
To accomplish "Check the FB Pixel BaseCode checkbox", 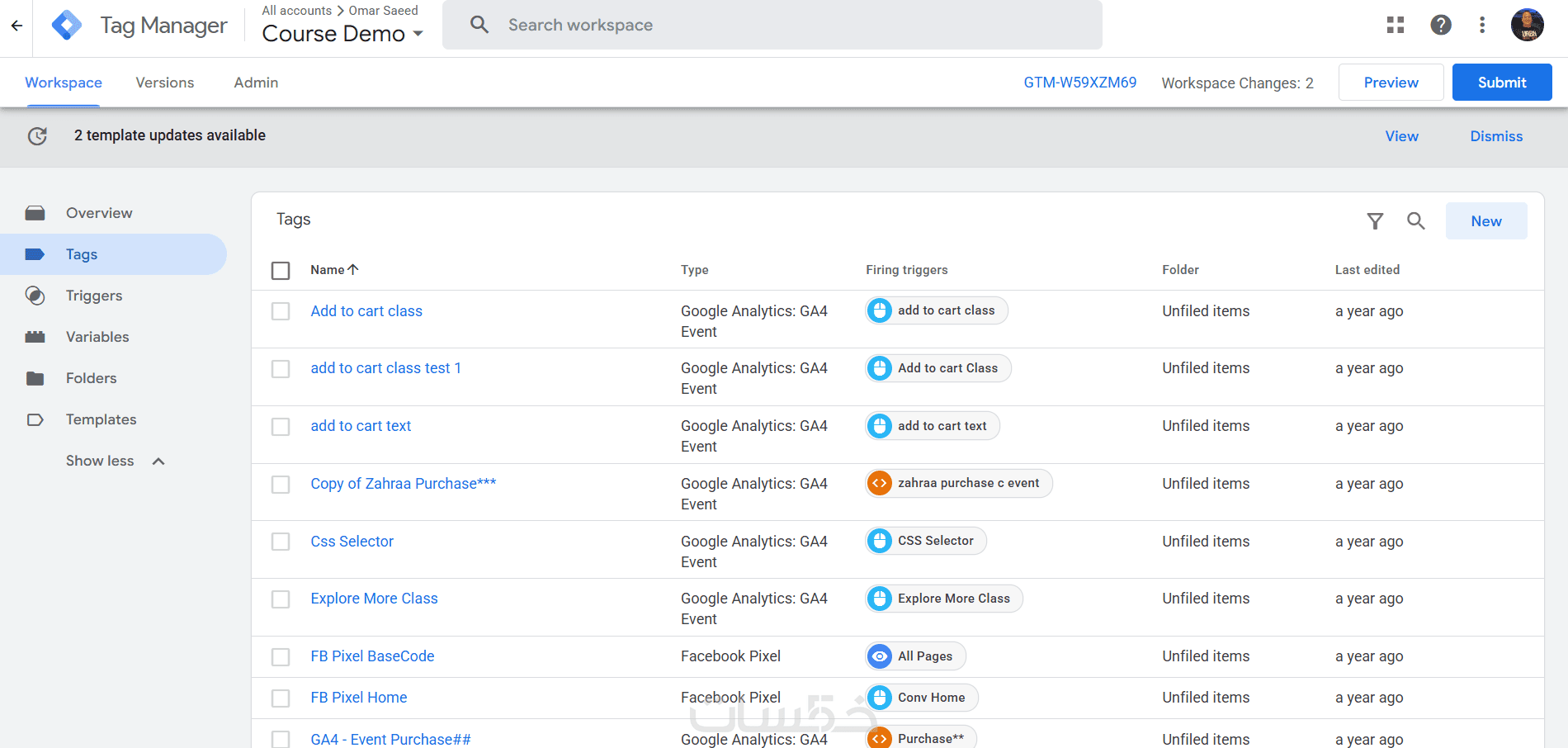I will pos(281,656).
